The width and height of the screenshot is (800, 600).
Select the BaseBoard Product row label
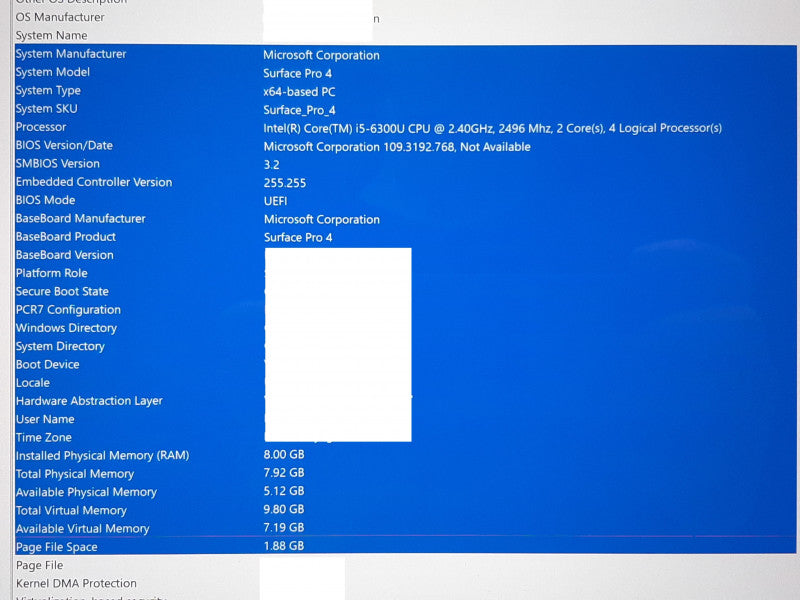[x=66, y=237]
